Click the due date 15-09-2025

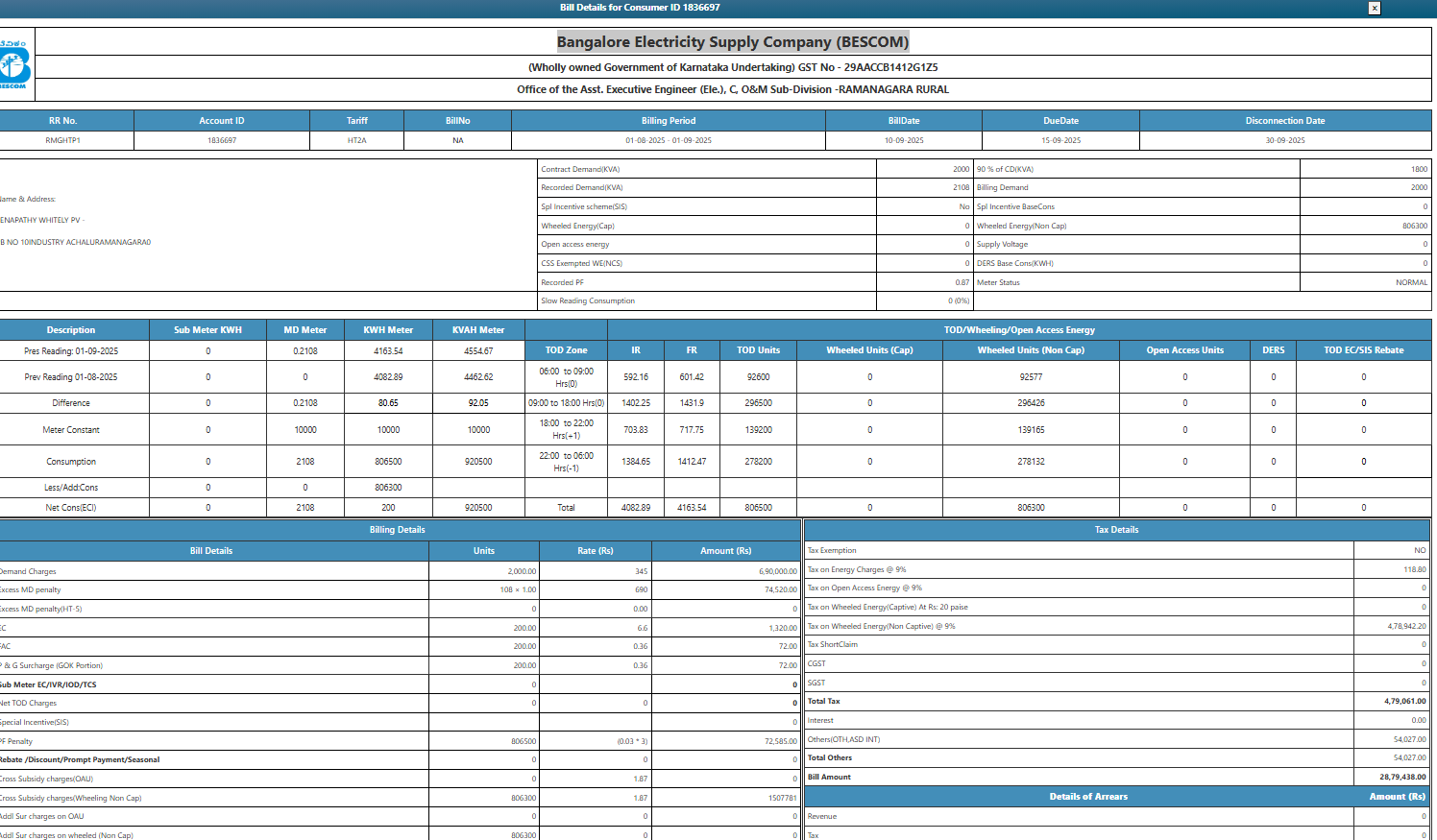click(1061, 141)
